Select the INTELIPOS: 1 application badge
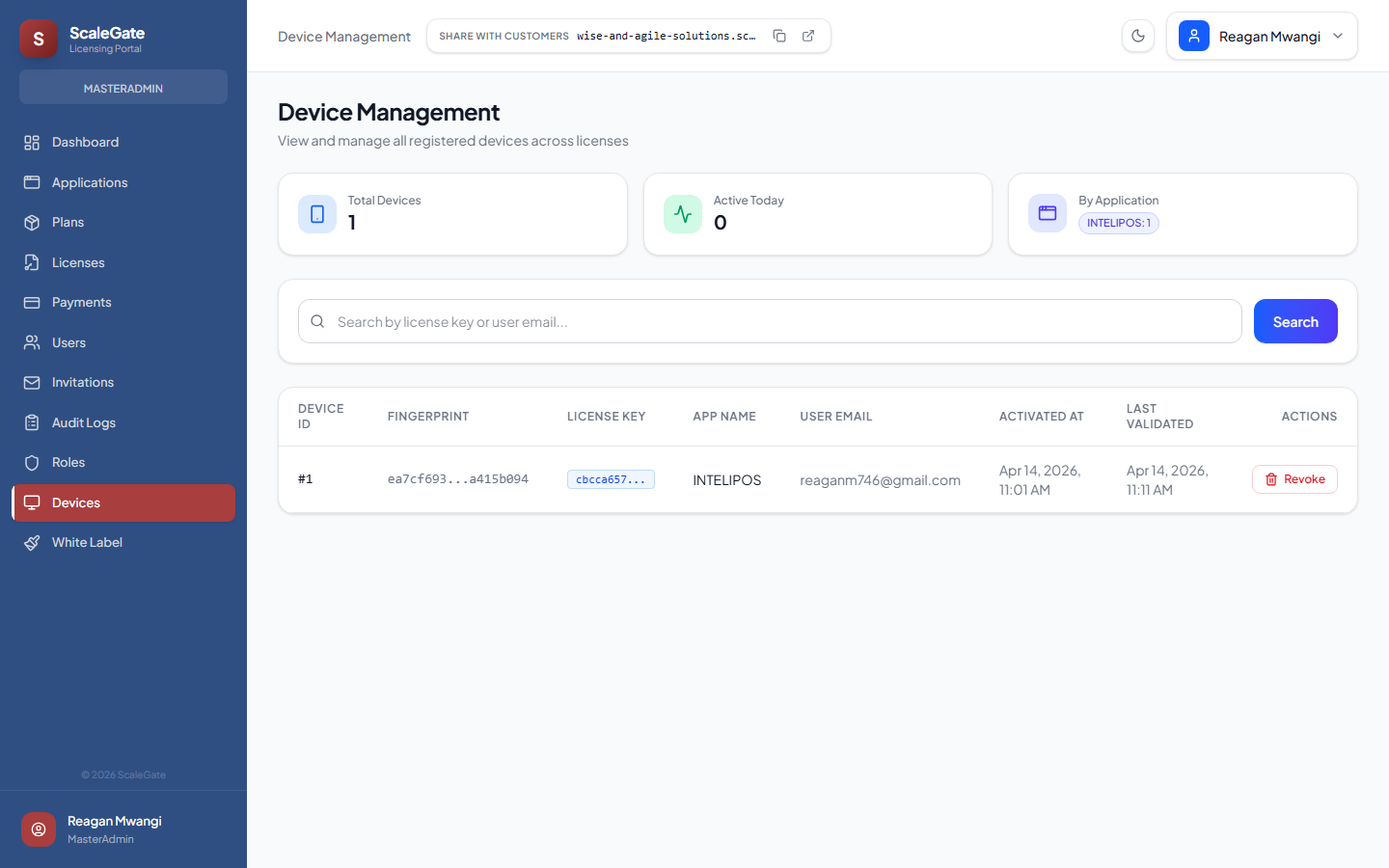Viewport: 1389px width, 868px height. (1118, 222)
